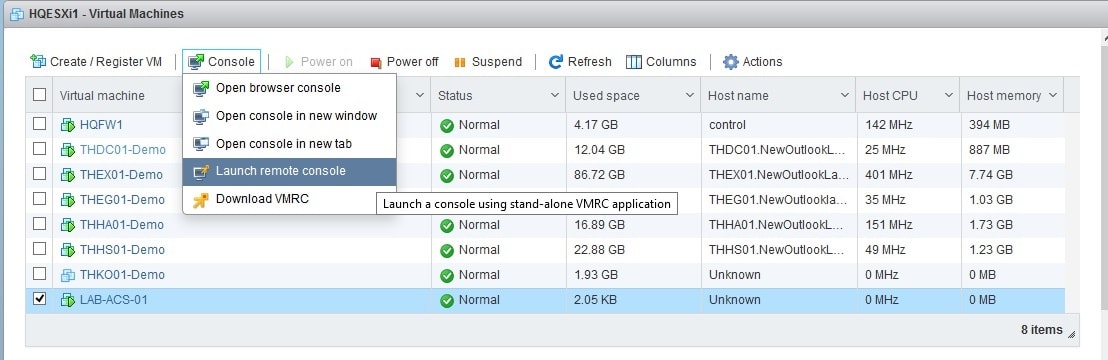This screenshot has width=1108, height=360.
Task: Open the LAB-ACS-01 virtual machine link
Action: (x=114, y=300)
